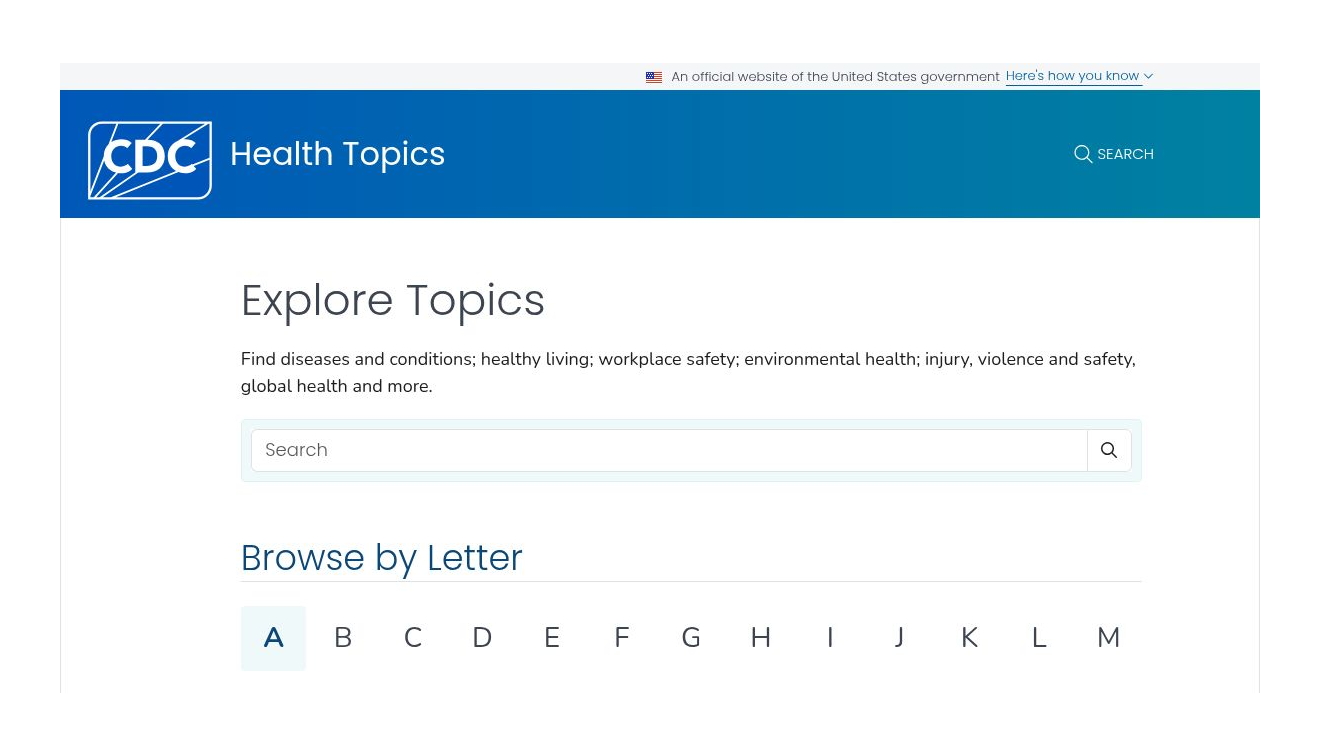Expand the "Here's how you know" dropdown
The height and width of the screenshot is (756, 1320).
(x=1079, y=76)
